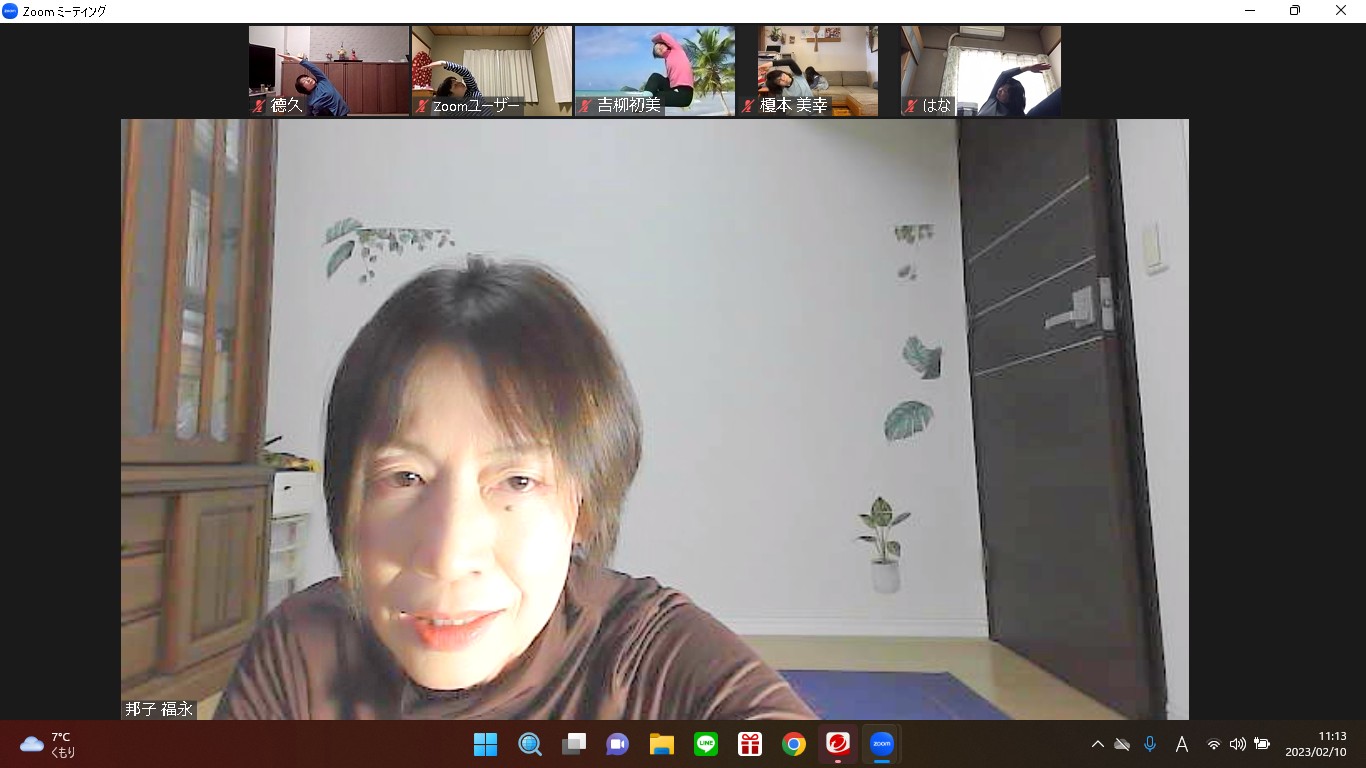Select the 吉柳初美 participant video thumbnail

655,71
